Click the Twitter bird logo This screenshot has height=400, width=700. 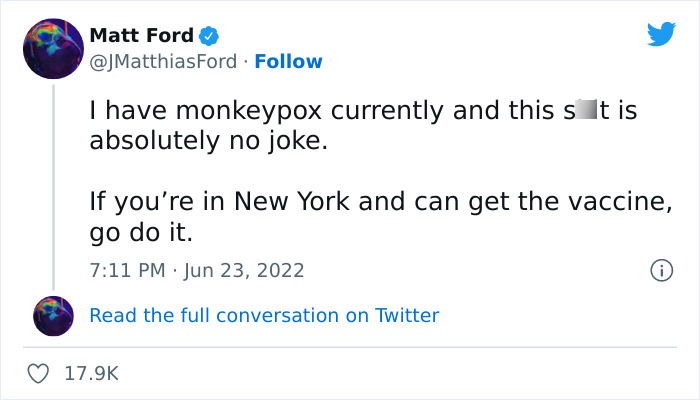(661, 35)
